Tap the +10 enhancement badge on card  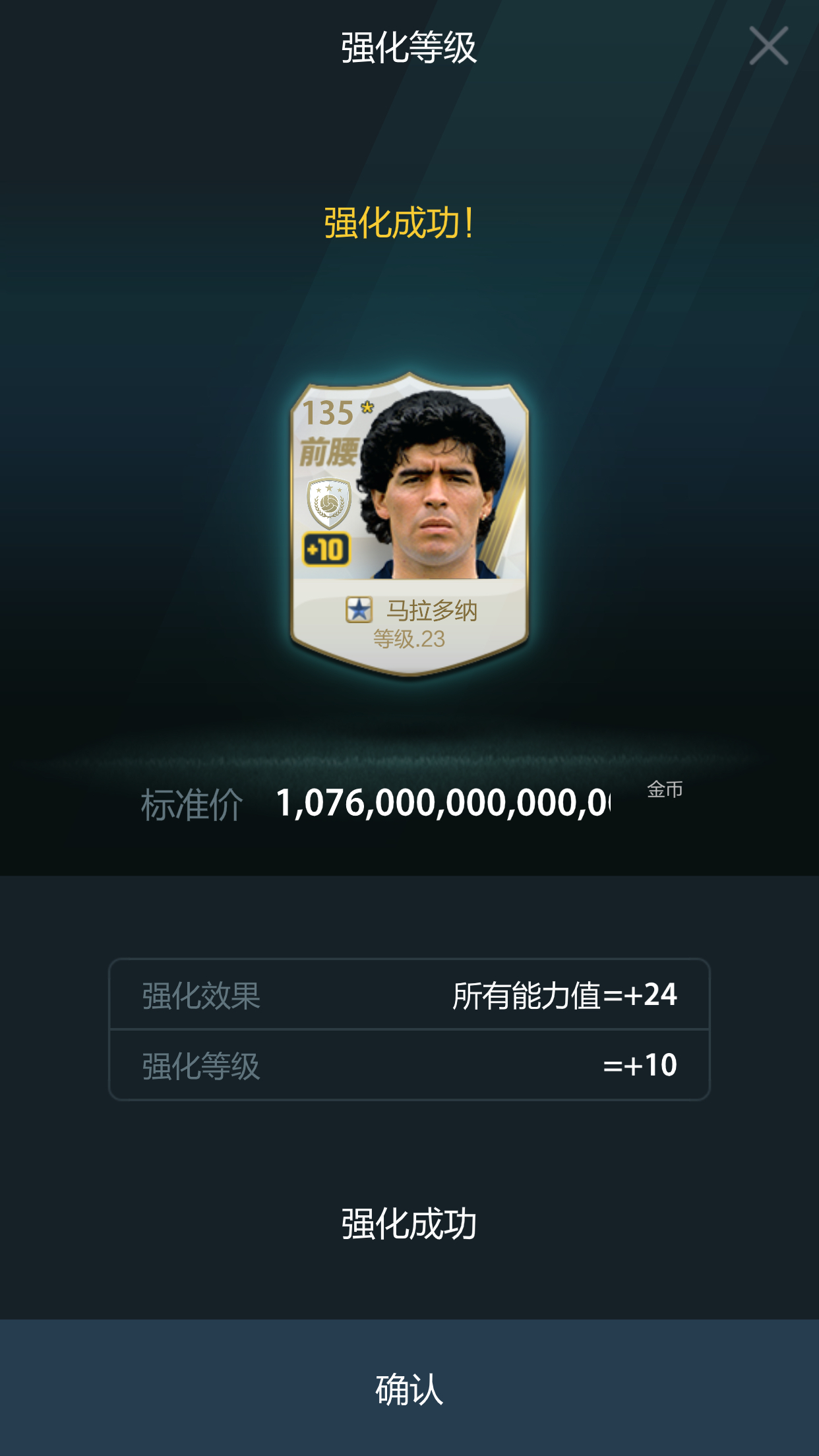(x=326, y=549)
